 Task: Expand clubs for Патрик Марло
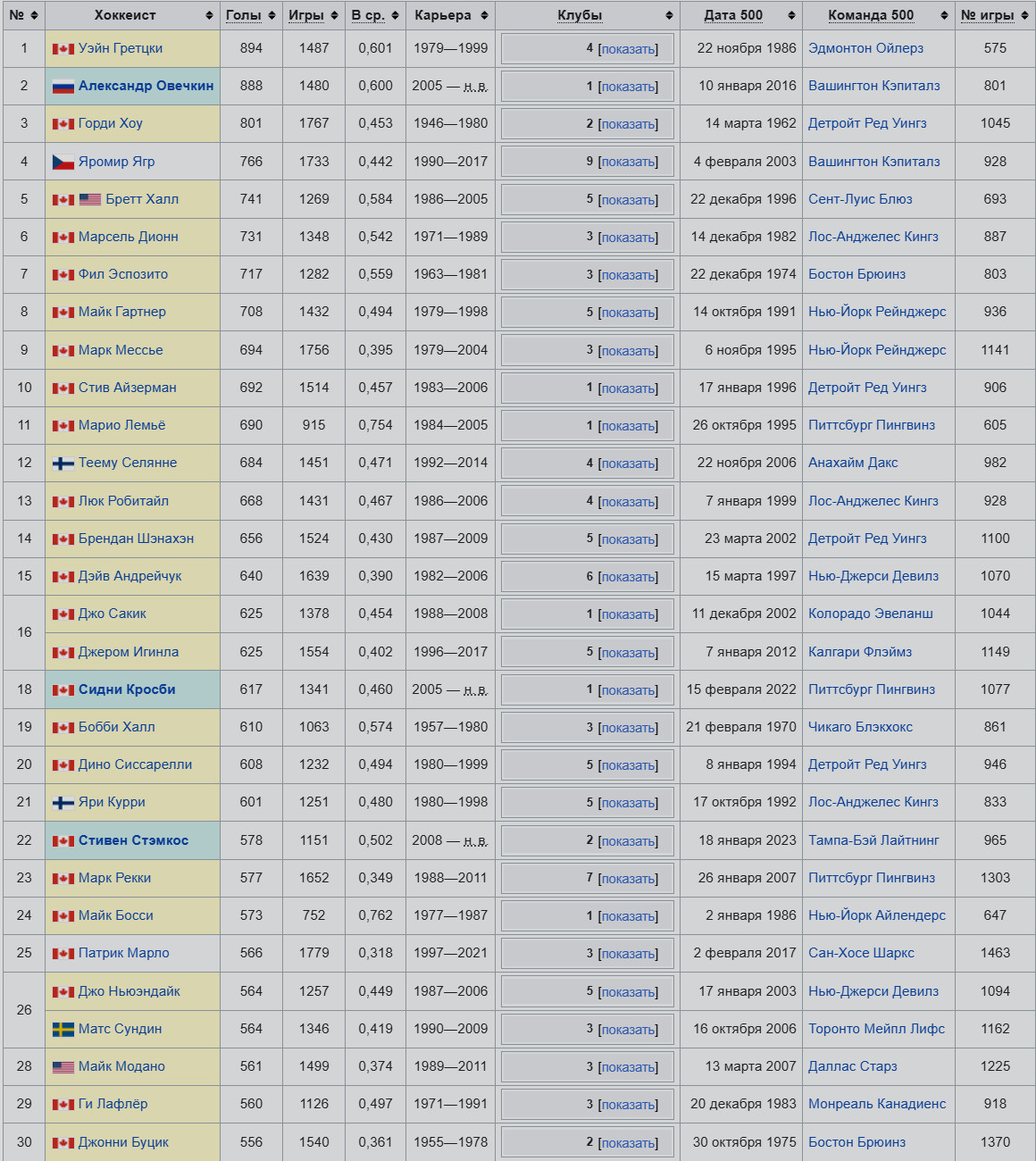tap(628, 954)
